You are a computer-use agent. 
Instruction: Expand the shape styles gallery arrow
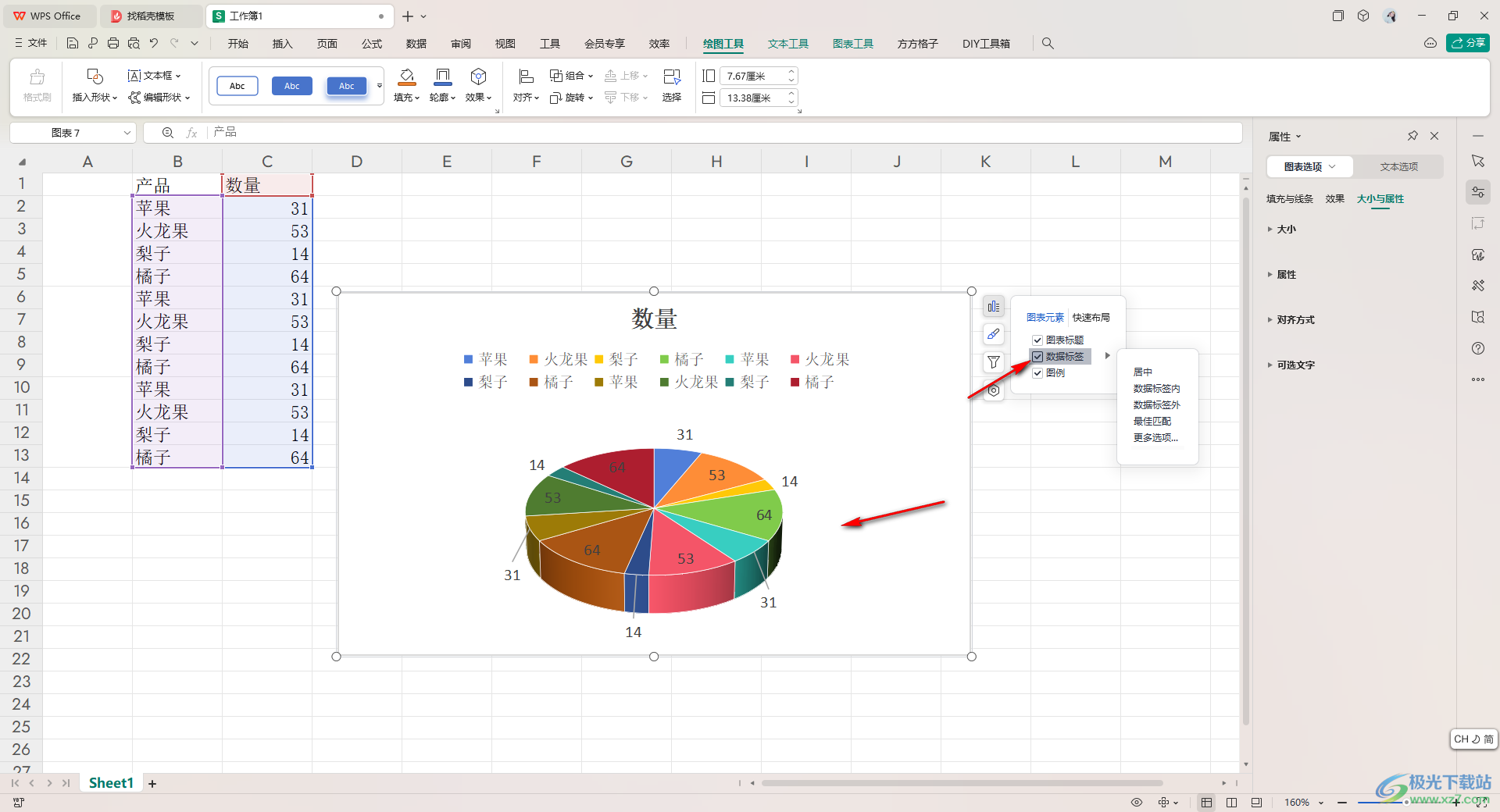[380, 86]
